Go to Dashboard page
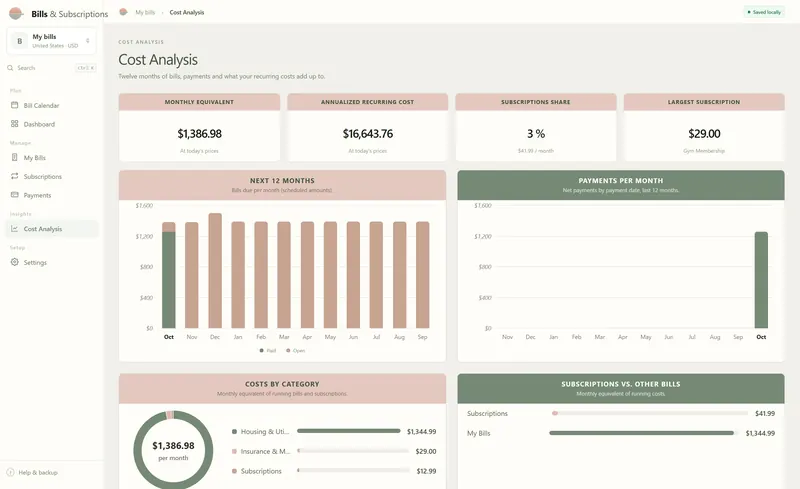This screenshot has height=489, width=800. tap(52, 124)
